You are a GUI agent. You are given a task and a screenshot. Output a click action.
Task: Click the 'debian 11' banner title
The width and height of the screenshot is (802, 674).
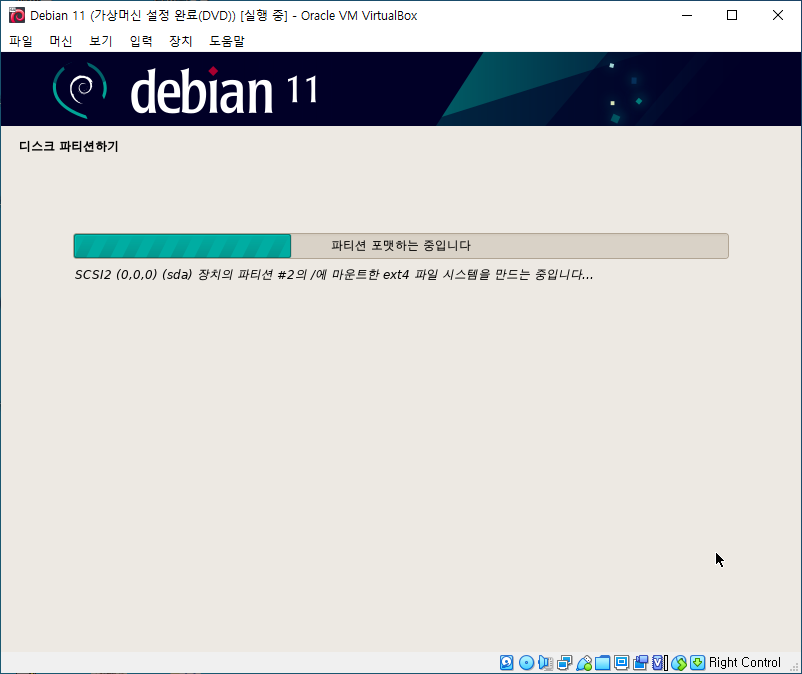click(224, 91)
